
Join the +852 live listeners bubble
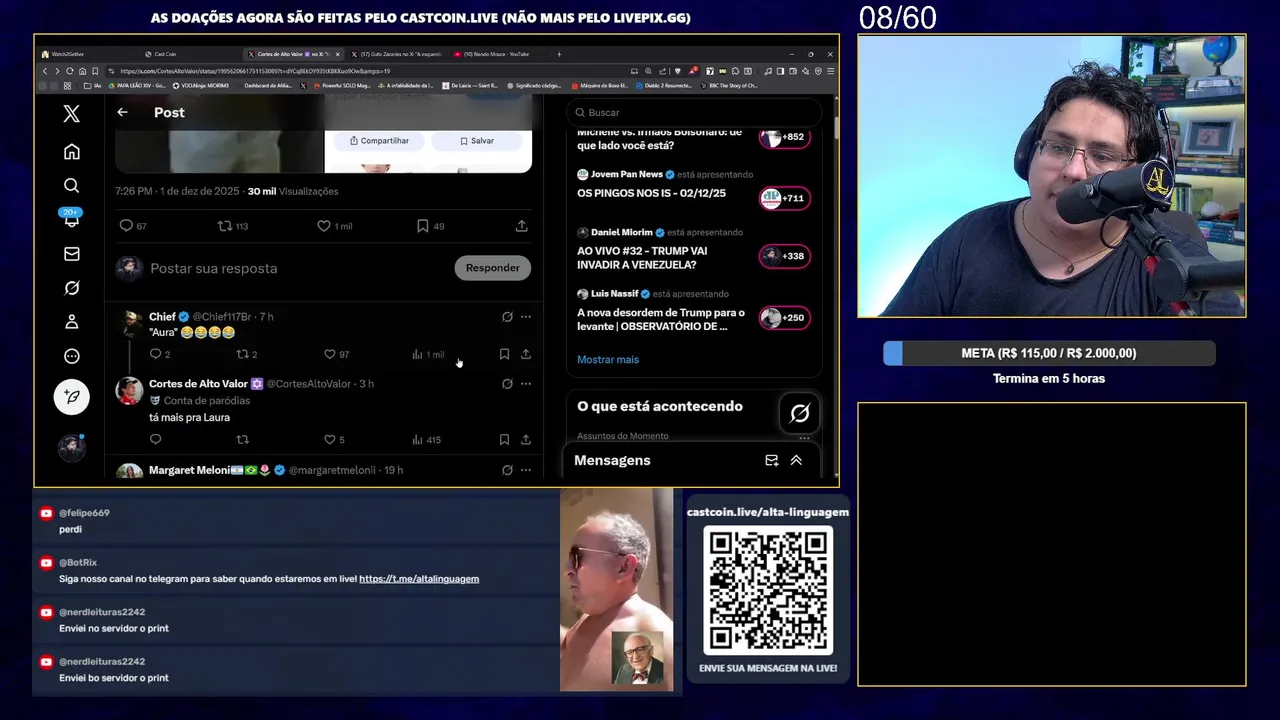pyautogui.click(x=783, y=137)
